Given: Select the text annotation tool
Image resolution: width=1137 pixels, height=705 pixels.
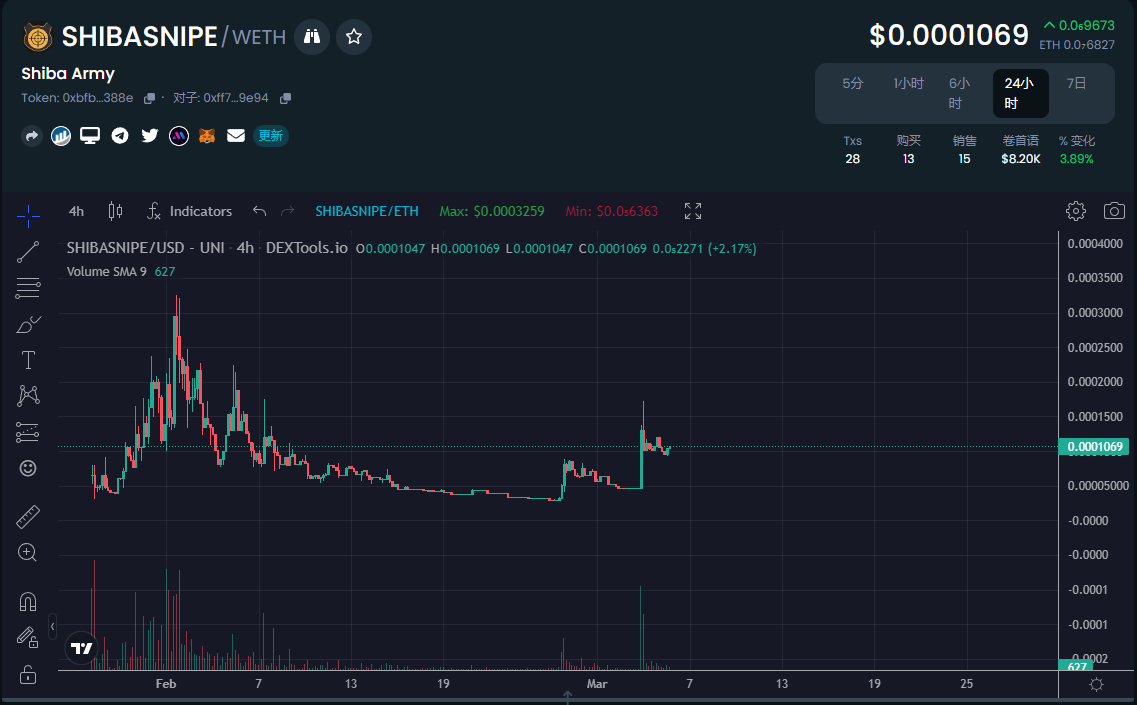Looking at the screenshot, I should click(28, 360).
